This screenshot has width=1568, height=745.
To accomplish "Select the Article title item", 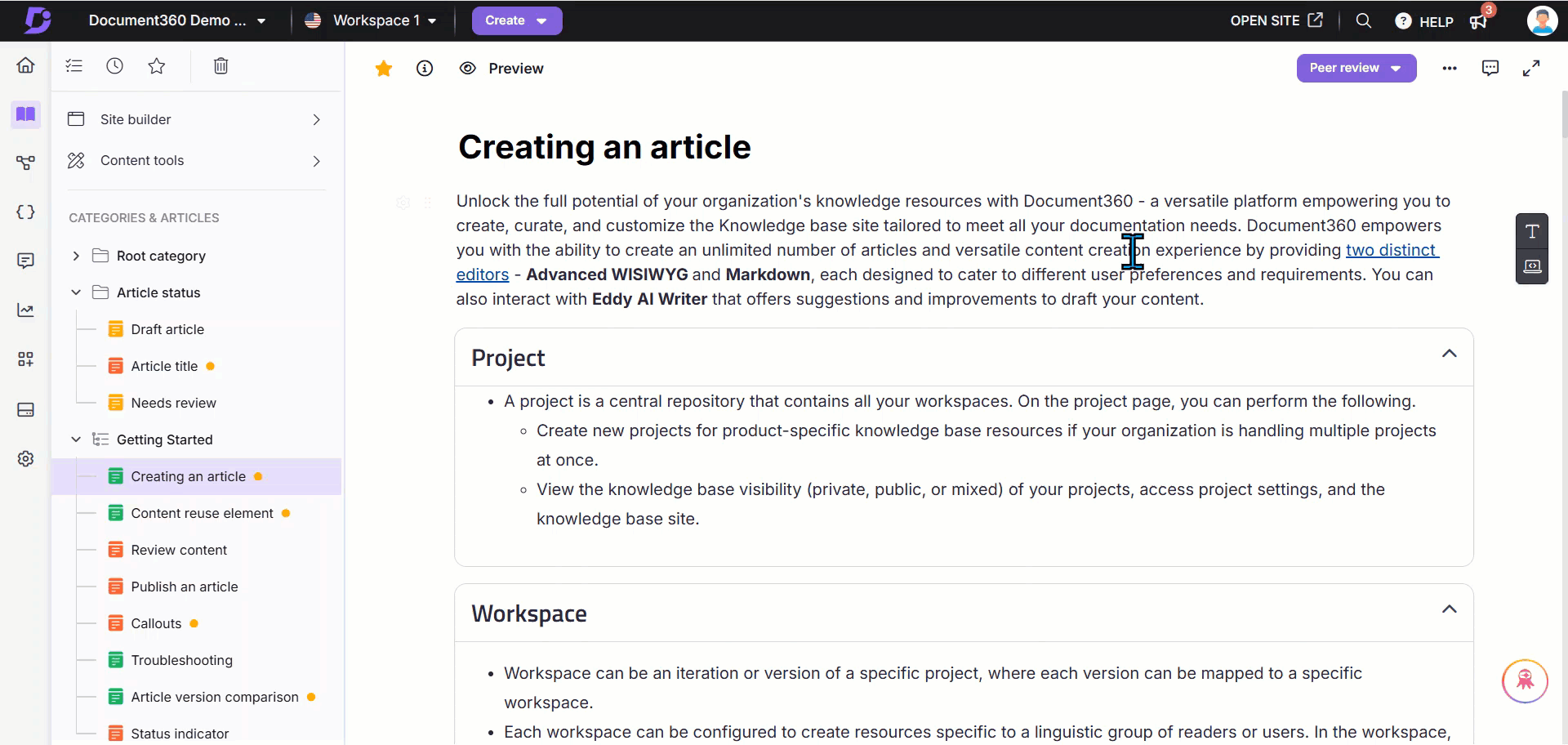I will tap(164, 366).
